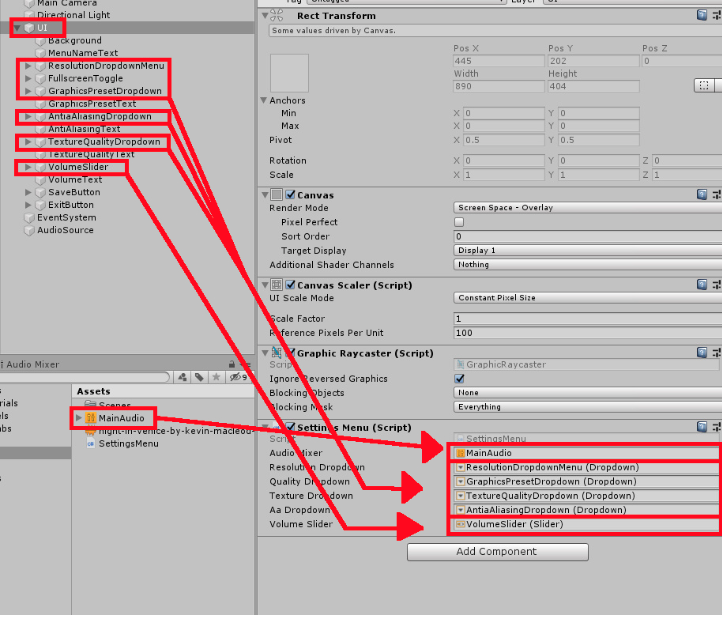Open the UI Scale Mode dropdown
Viewport: 722px width, 617px height.
[585, 298]
